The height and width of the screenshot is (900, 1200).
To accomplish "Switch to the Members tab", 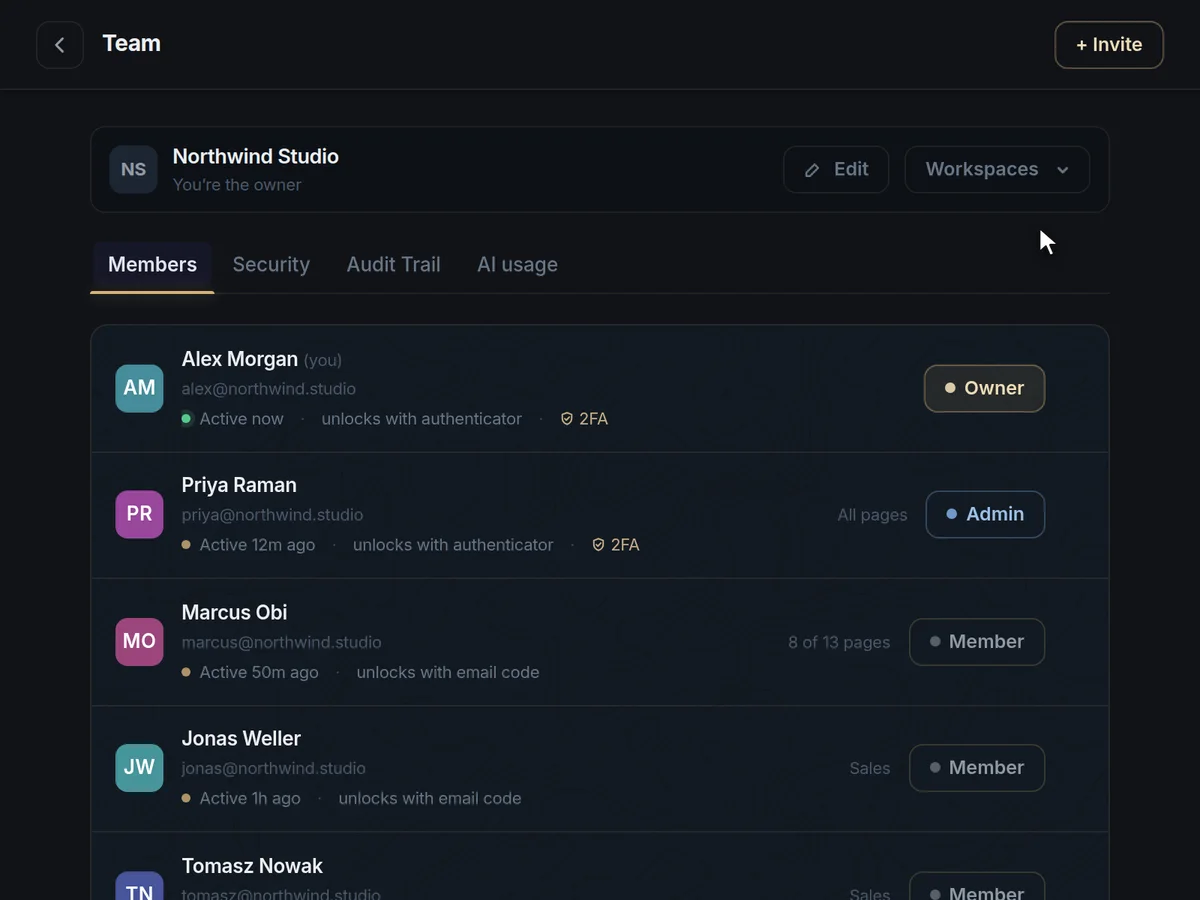I will coord(152,265).
